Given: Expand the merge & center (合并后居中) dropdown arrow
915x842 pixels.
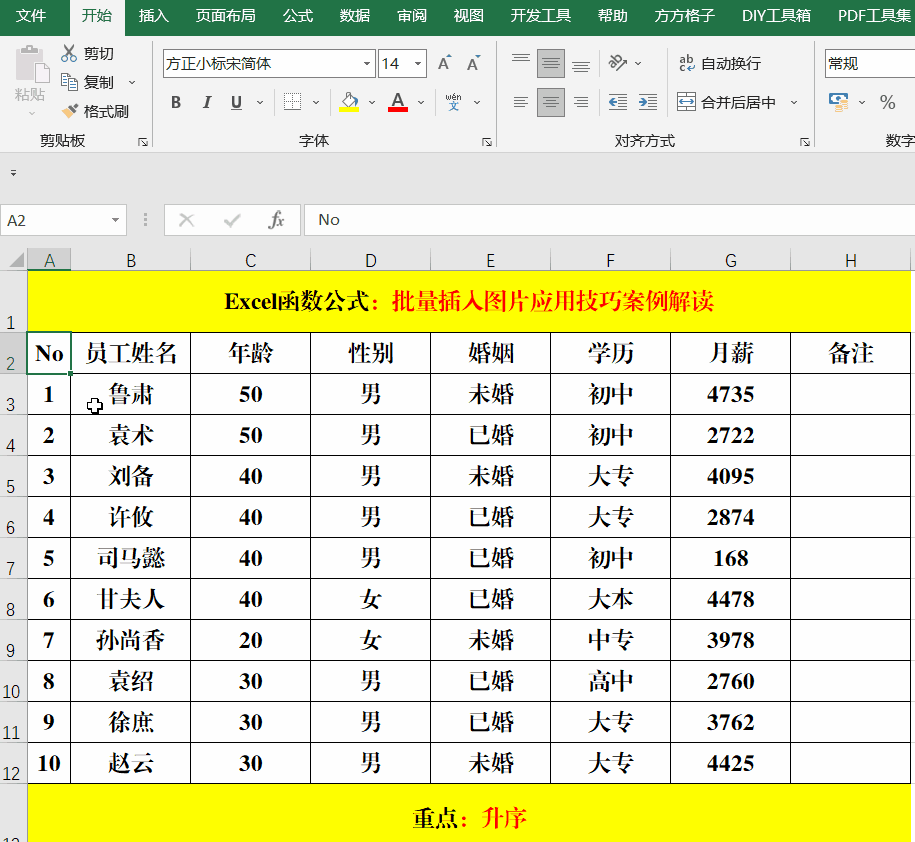Looking at the screenshot, I should click(x=794, y=102).
